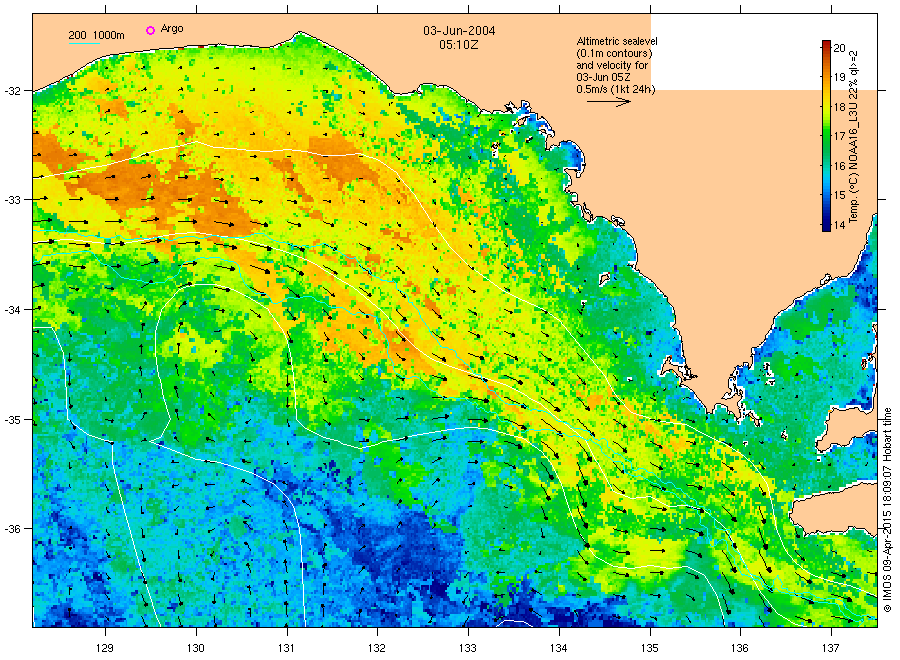Click the Temp NOAA16_L3U color bar label

tap(854, 137)
